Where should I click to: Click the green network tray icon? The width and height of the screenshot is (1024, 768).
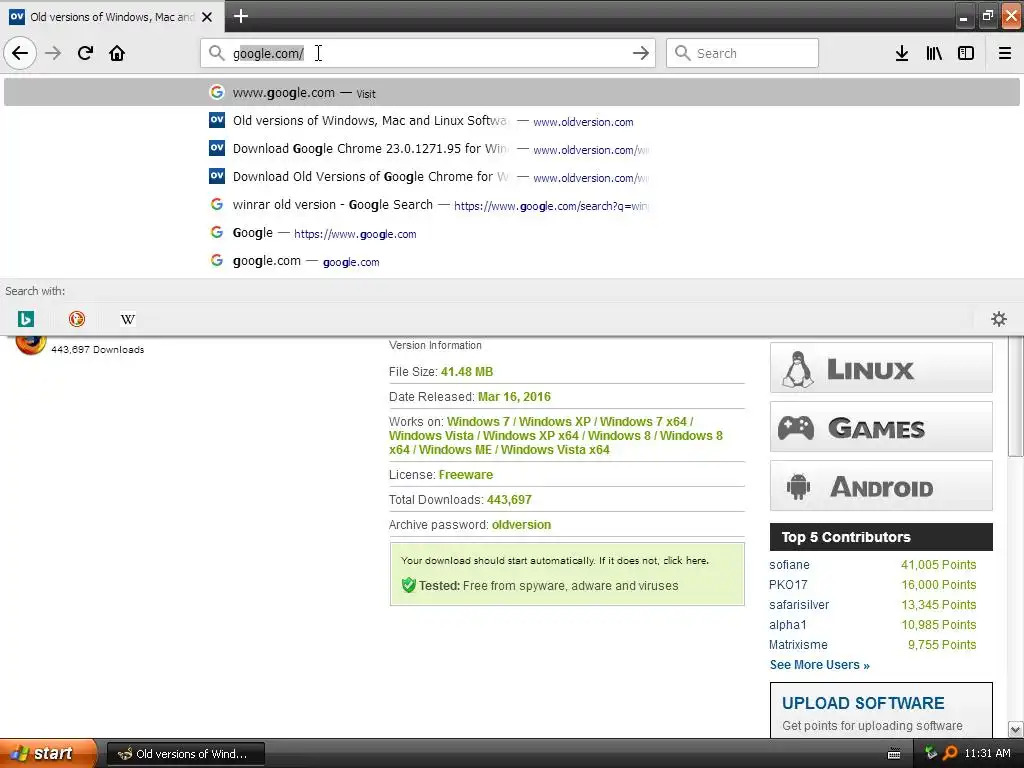pyautogui.click(x=931, y=753)
